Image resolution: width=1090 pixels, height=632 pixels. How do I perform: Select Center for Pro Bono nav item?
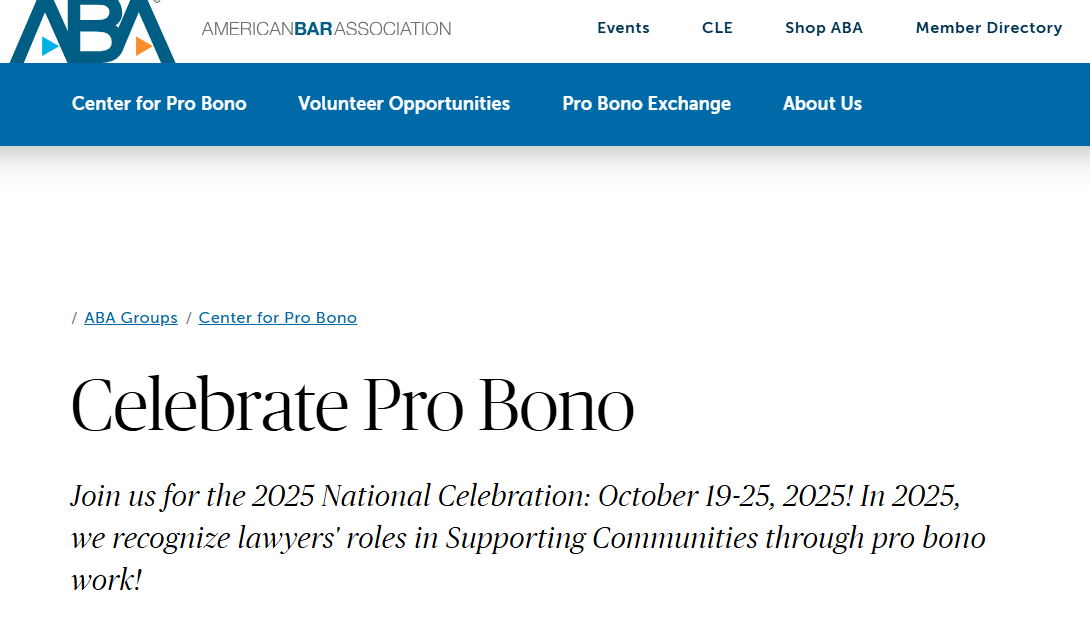(159, 104)
